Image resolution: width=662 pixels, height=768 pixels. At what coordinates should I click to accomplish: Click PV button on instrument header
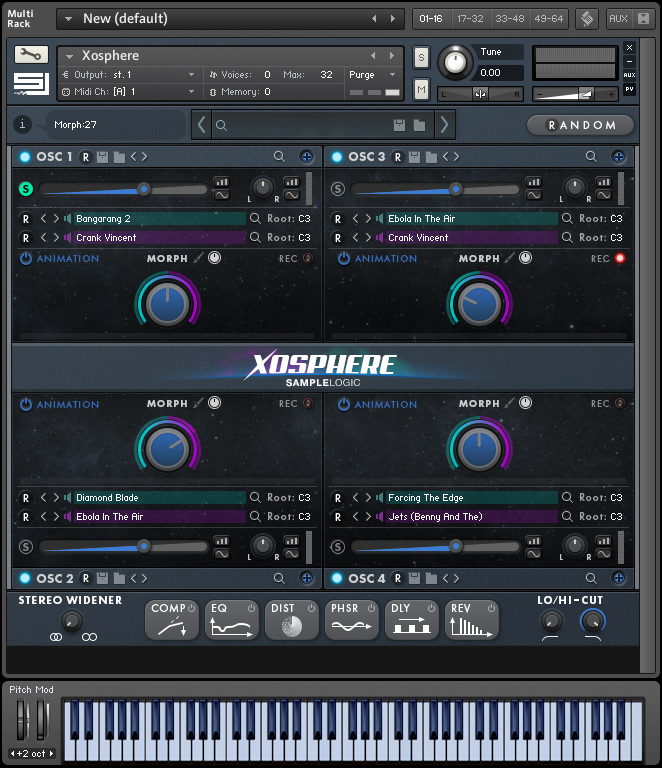[x=629, y=89]
